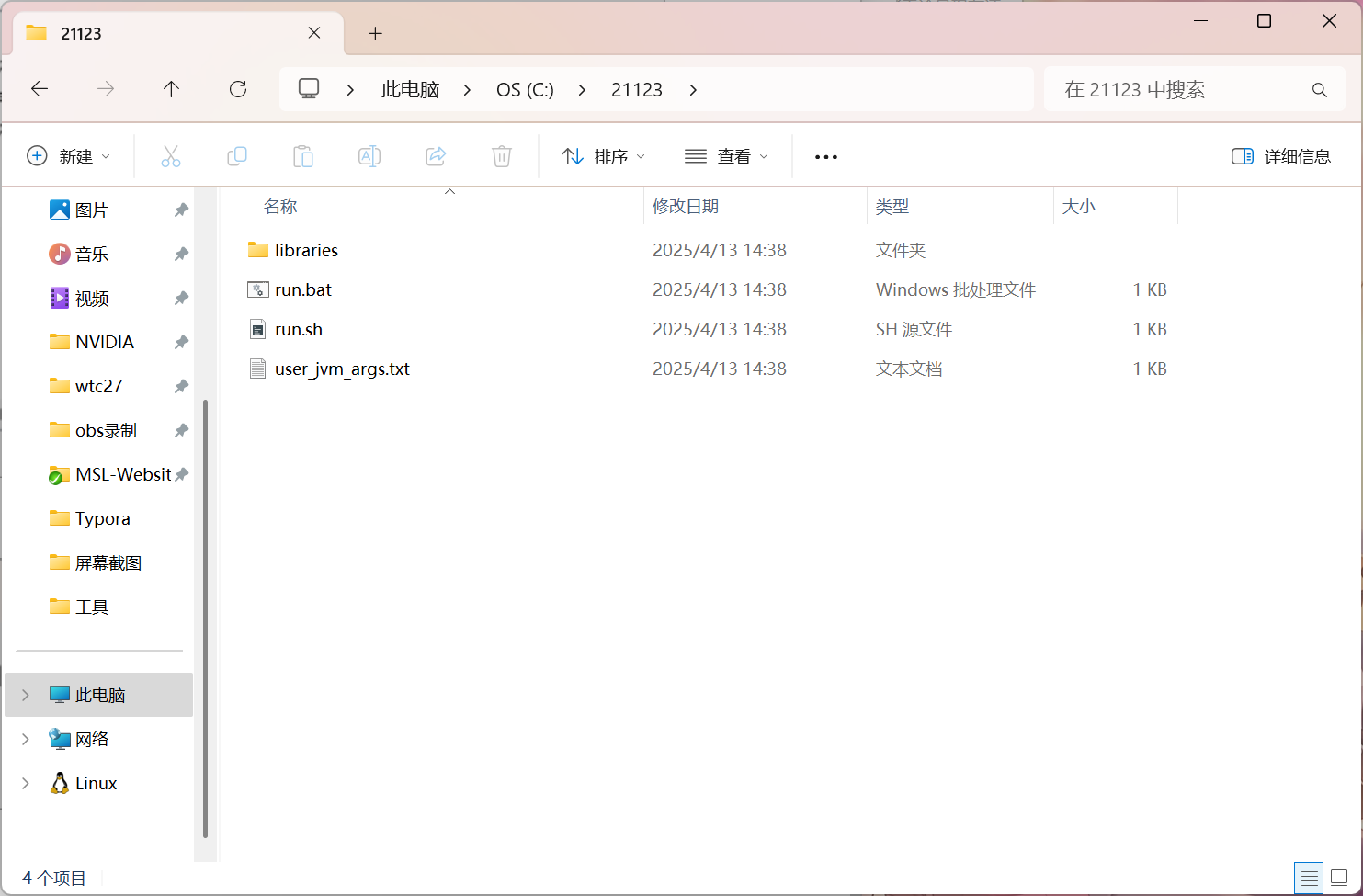This screenshot has width=1363, height=896.
Task: Open the 排序 sort dropdown
Action: click(x=604, y=156)
